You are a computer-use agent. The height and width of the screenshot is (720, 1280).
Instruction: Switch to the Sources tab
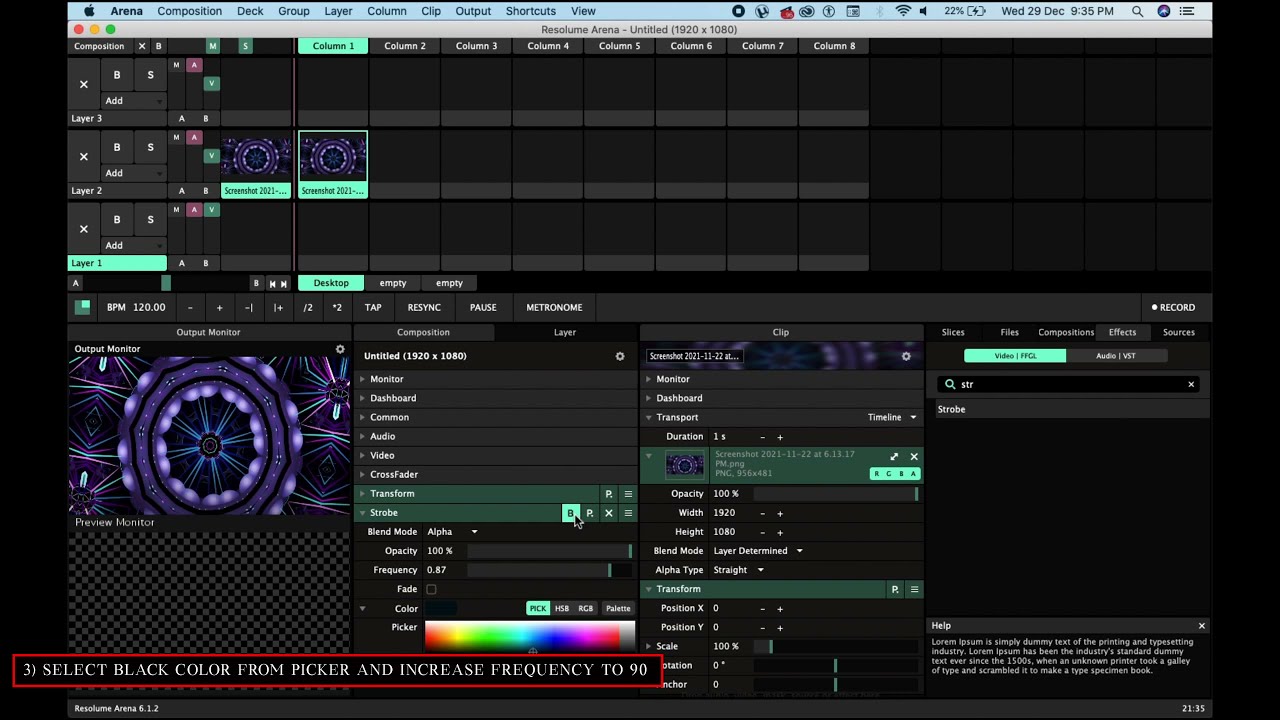click(x=1179, y=332)
